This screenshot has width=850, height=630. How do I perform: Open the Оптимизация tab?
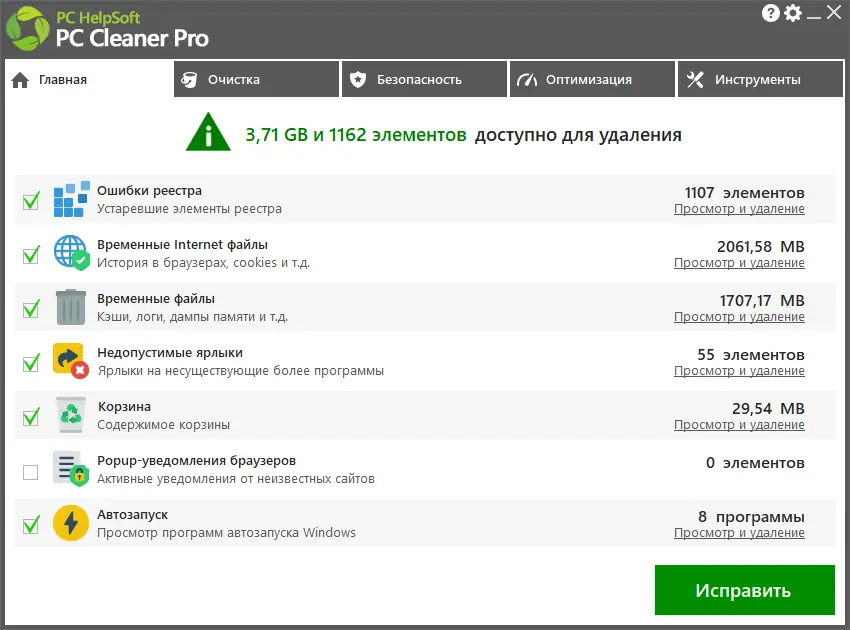592,78
